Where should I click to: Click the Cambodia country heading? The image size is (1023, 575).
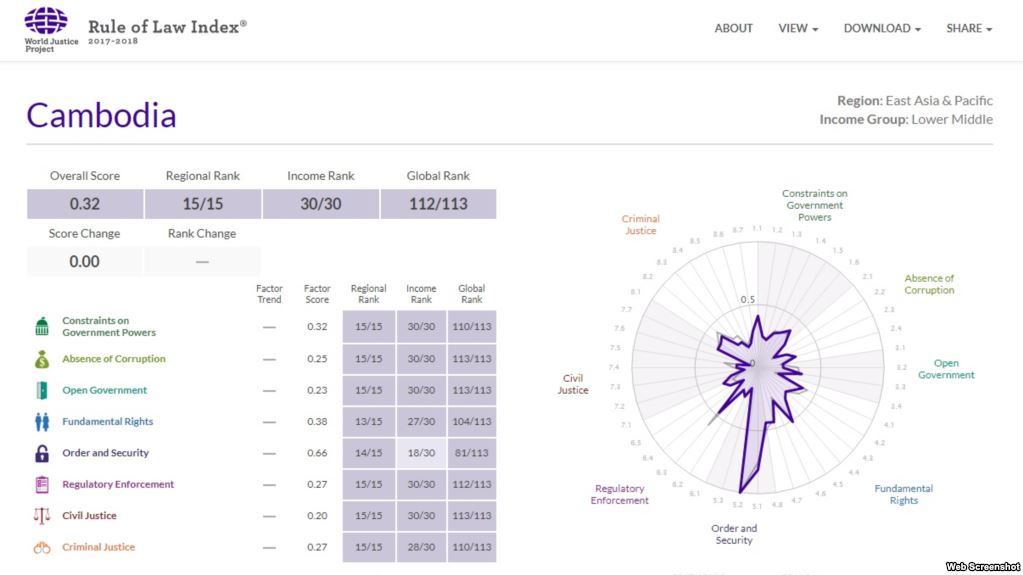[101, 116]
